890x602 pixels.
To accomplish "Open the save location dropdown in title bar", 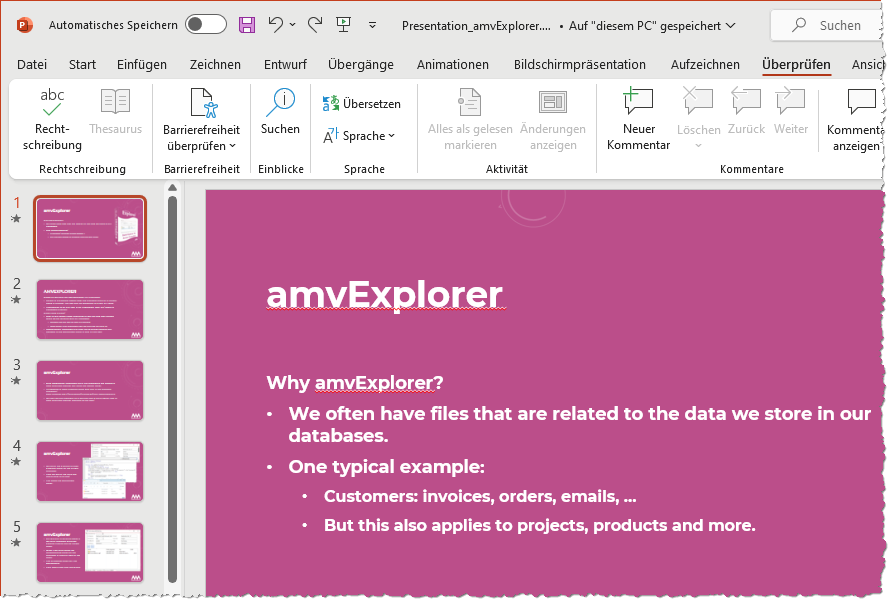I will pos(731,25).
